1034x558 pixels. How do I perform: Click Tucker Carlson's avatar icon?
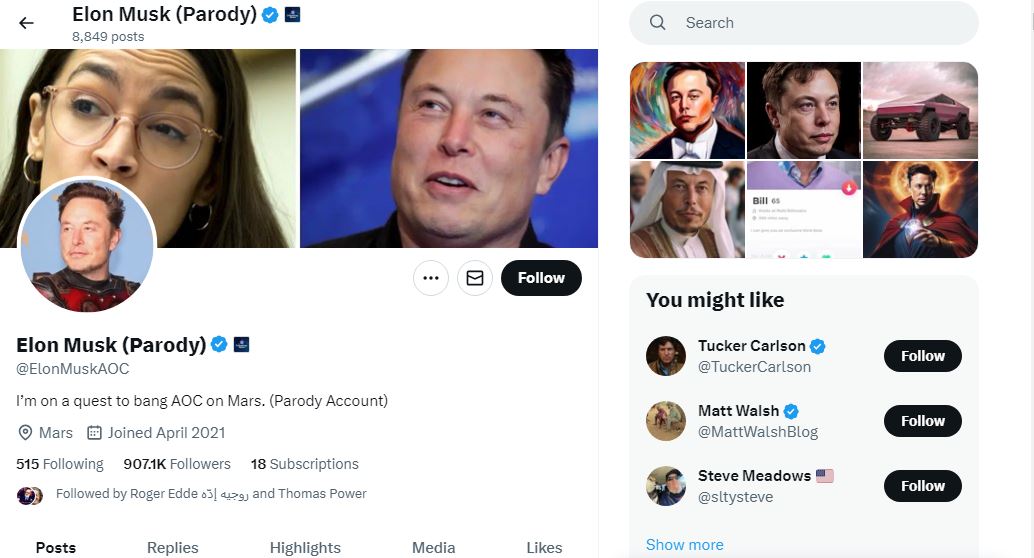666,356
